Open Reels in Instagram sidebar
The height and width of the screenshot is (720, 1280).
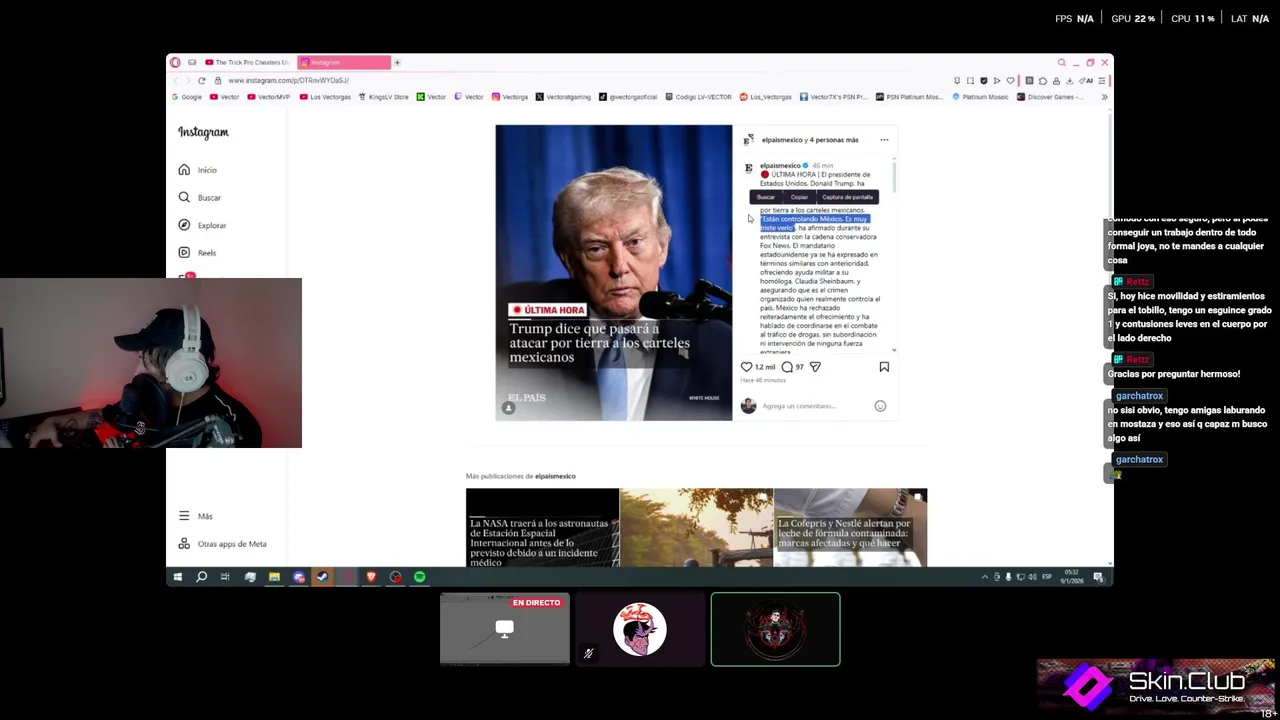click(198, 253)
